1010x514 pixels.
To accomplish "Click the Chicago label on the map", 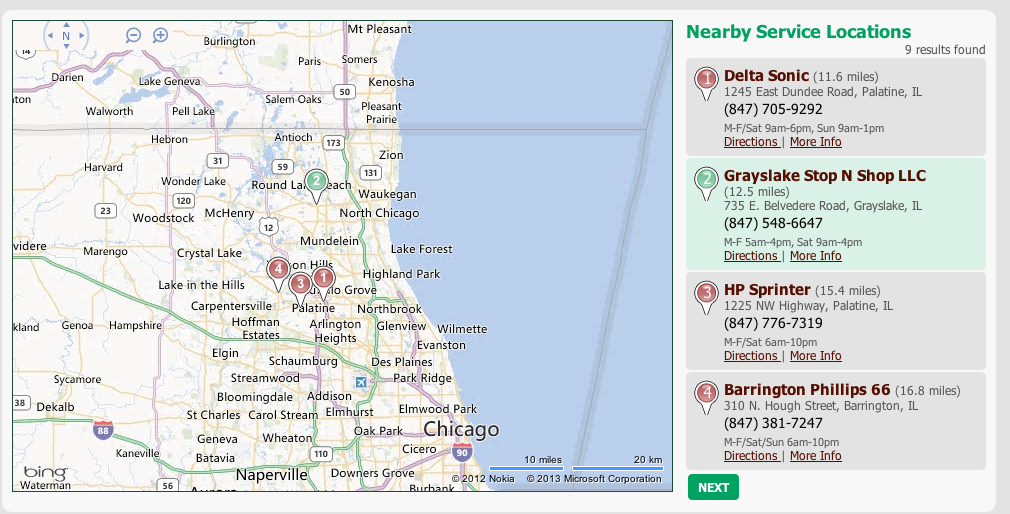I will pyautogui.click(x=461, y=429).
